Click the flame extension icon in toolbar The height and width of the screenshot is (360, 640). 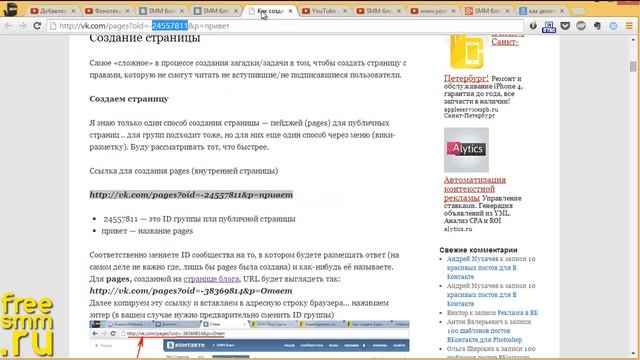533,26
